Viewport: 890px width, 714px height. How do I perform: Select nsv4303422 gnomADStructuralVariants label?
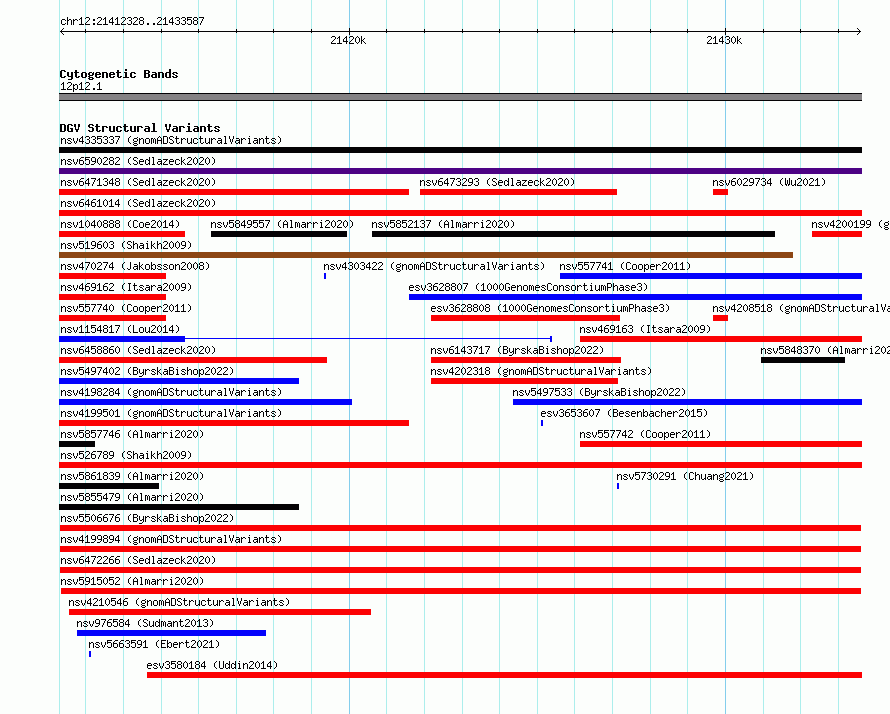click(434, 266)
